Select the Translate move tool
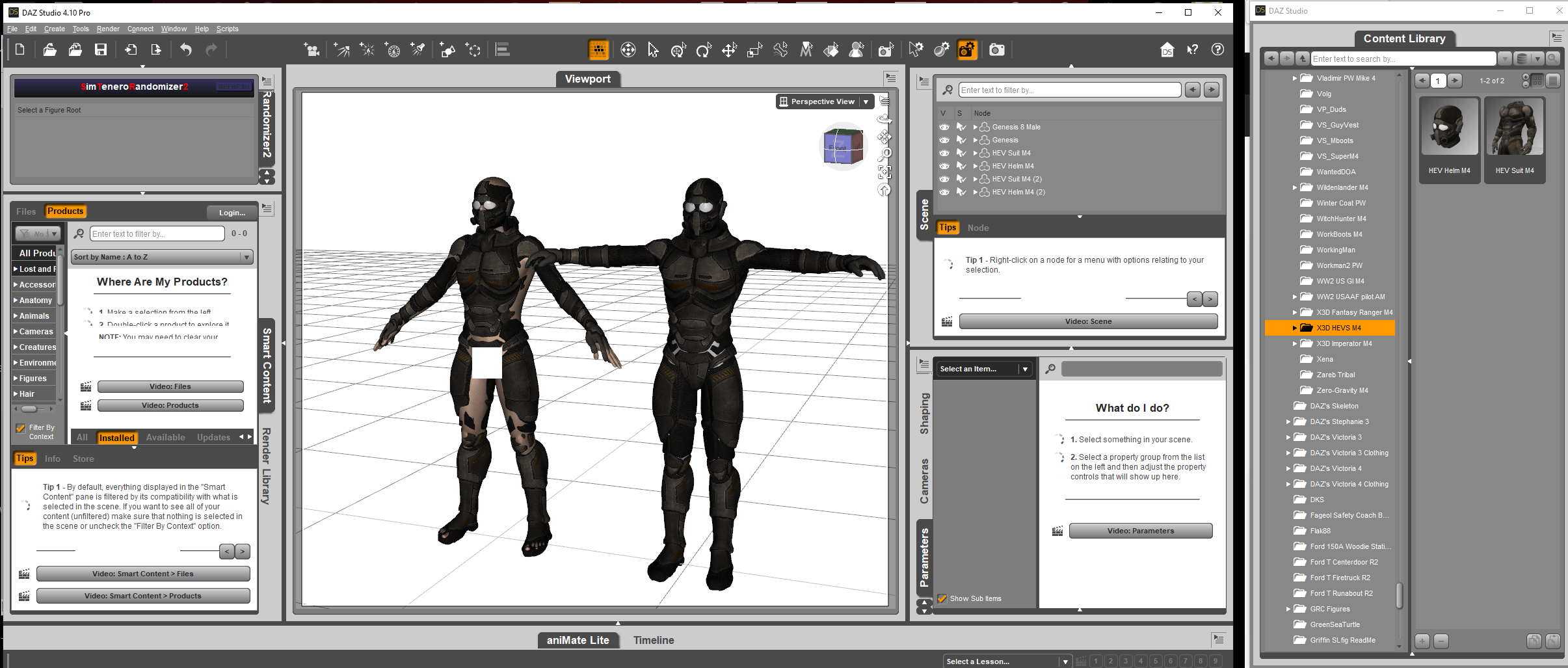The image size is (1568, 668). [729, 50]
